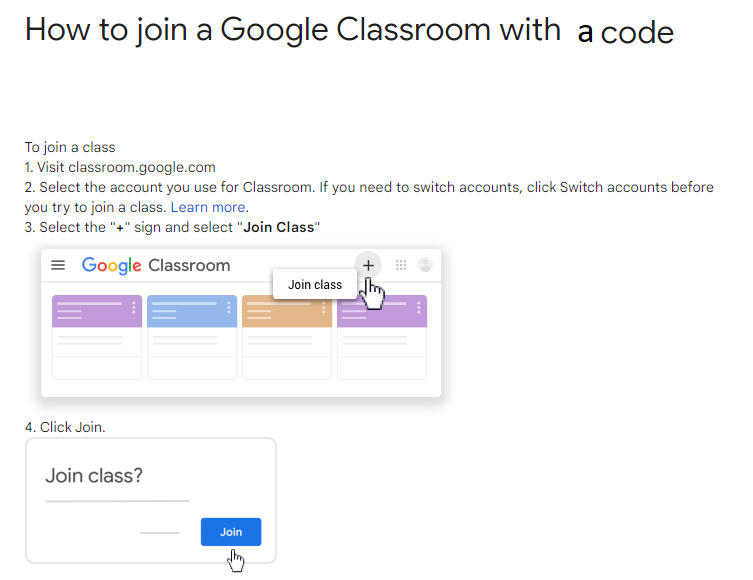Image resolution: width=753 pixels, height=580 pixels.
Task: Open three-dot menu on last purple class card
Action: pyautogui.click(x=418, y=308)
